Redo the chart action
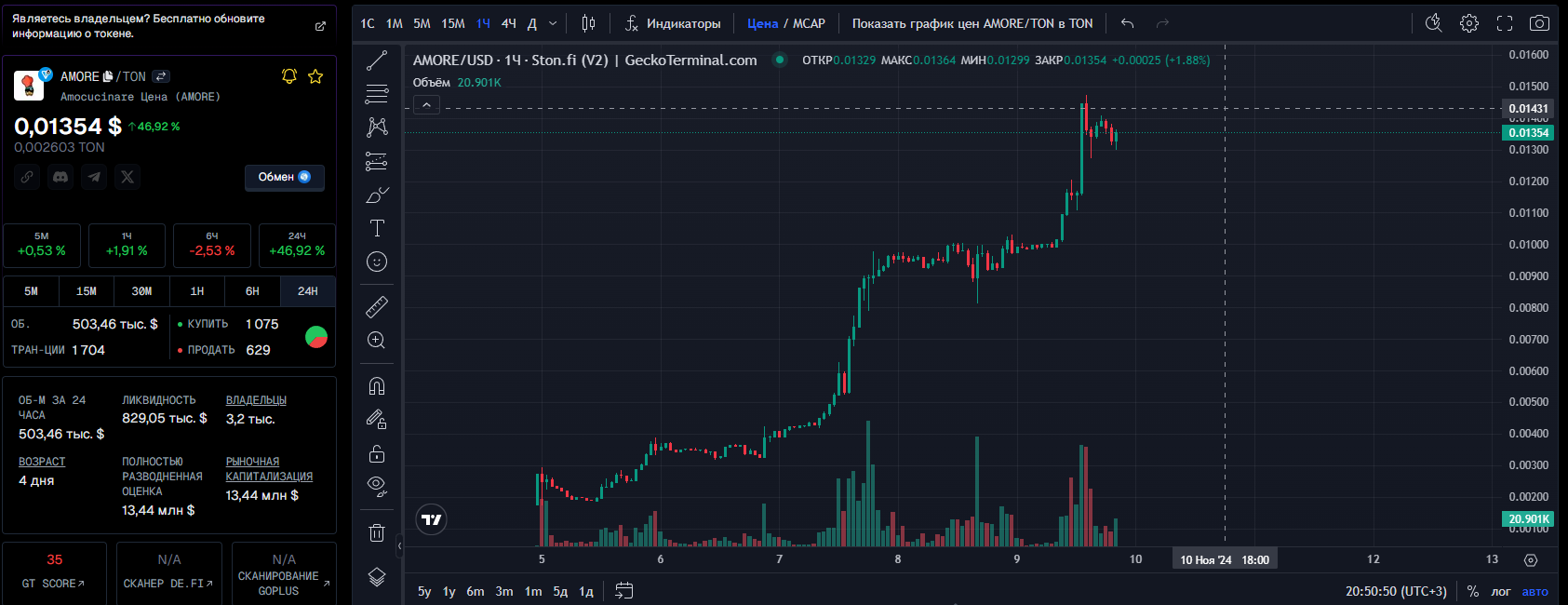This screenshot has height=605, width=1568. coord(1162,23)
